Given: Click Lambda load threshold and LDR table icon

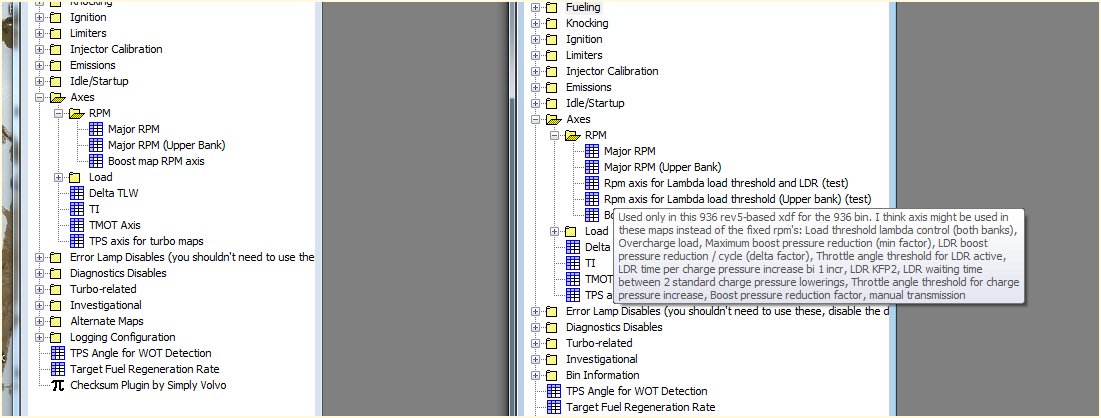Looking at the screenshot, I should 592,183.
